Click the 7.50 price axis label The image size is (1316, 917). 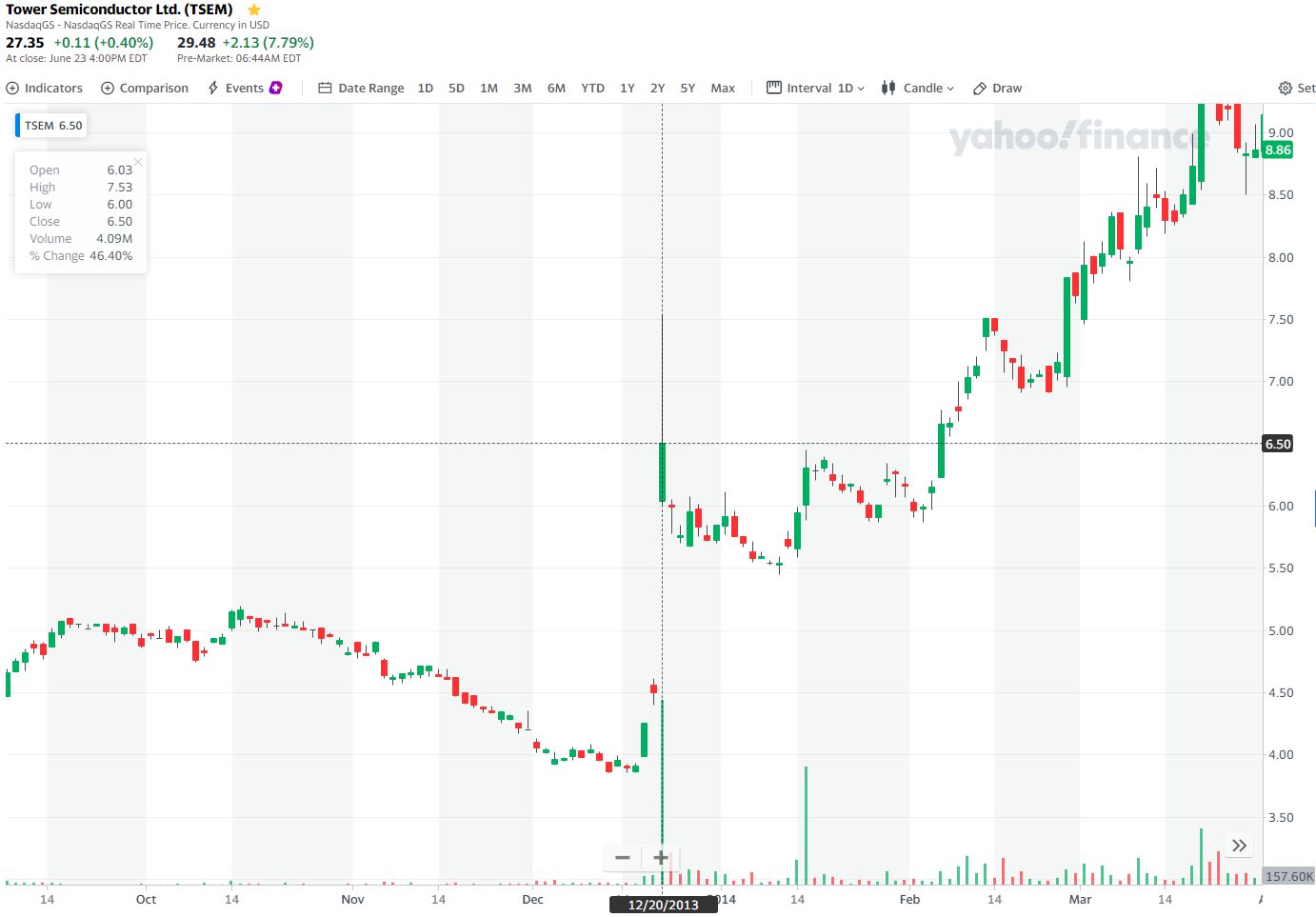(1281, 320)
